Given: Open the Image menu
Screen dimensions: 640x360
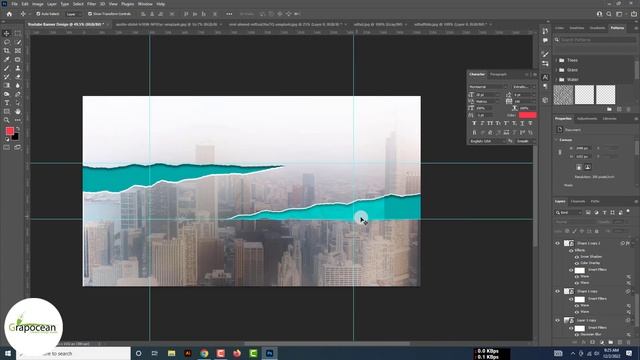Looking at the screenshot, I should click(38, 4).
